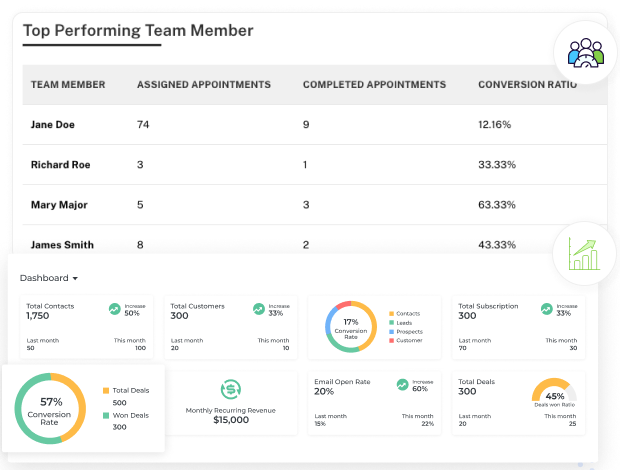
Task: Click the Total Subscription increase trend icon
Action: 546,309
